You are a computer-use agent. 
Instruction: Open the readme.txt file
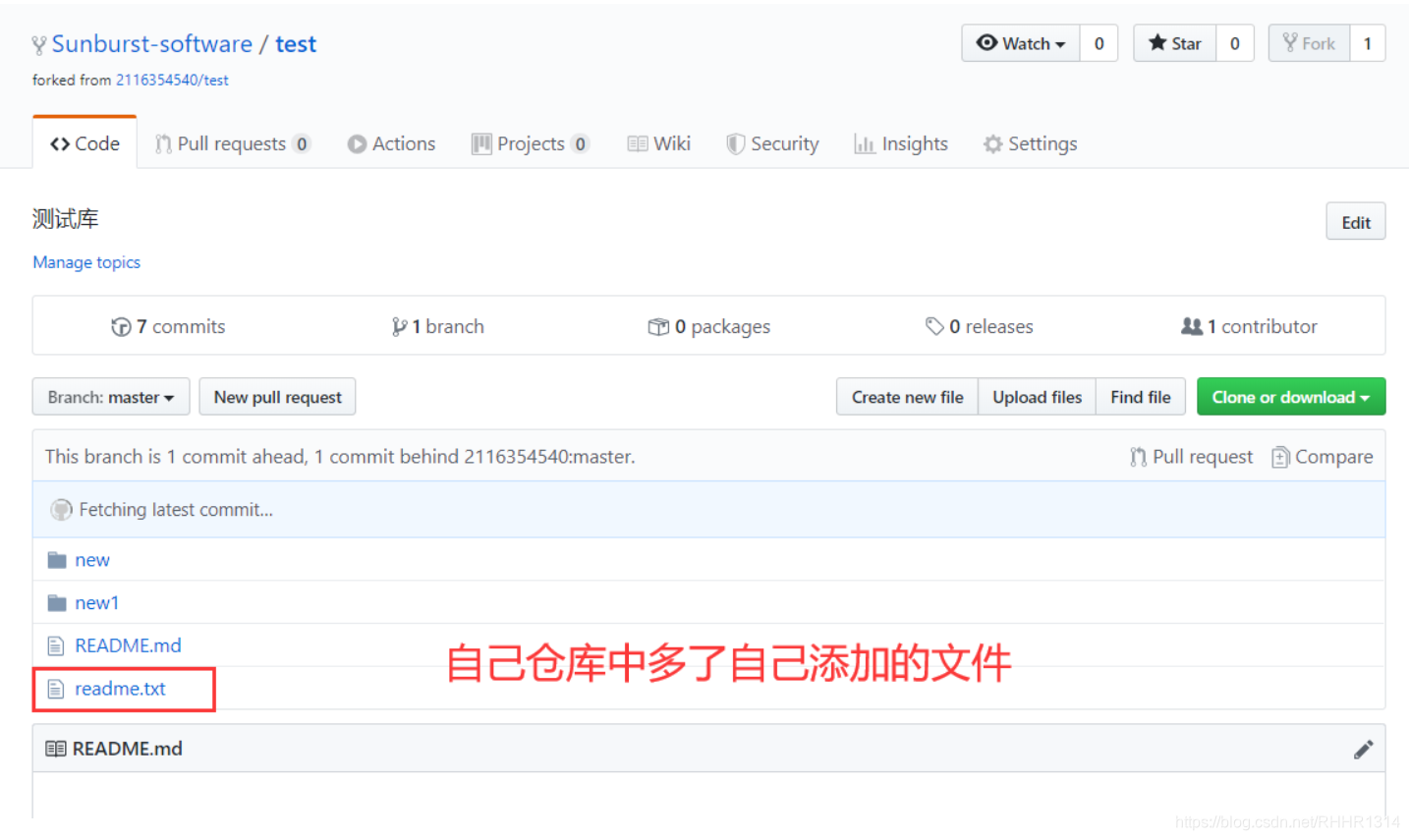click(x=120, y=689)
